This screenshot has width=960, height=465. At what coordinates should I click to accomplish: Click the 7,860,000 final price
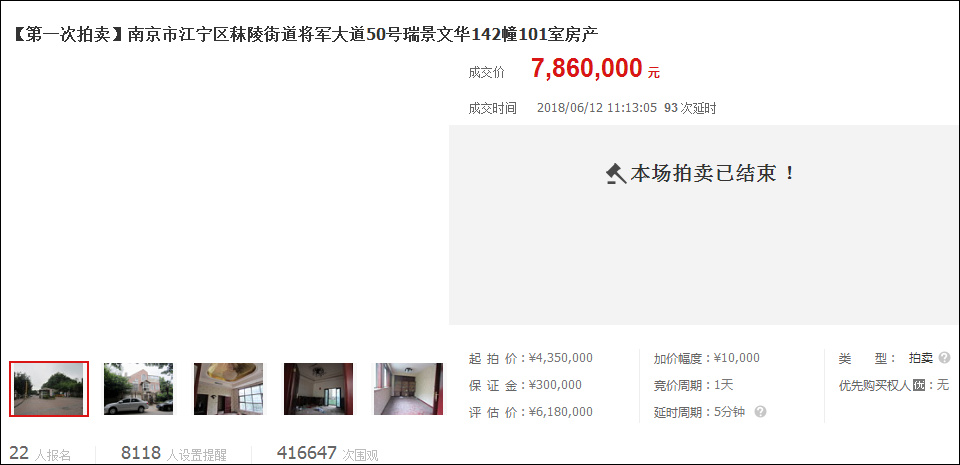click(x=587, y=69)
